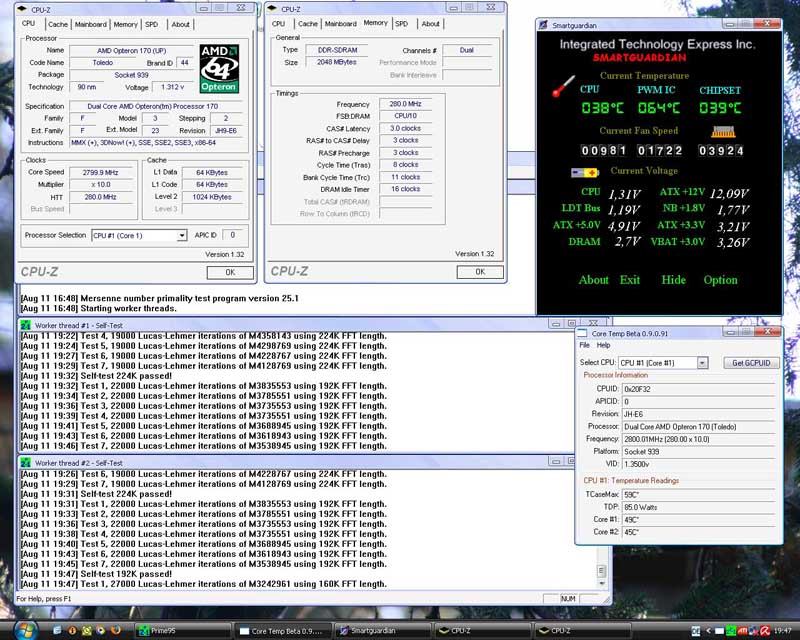
Task: Open the Select CPU dropdown in Core Temp
Action: (702, 363)
